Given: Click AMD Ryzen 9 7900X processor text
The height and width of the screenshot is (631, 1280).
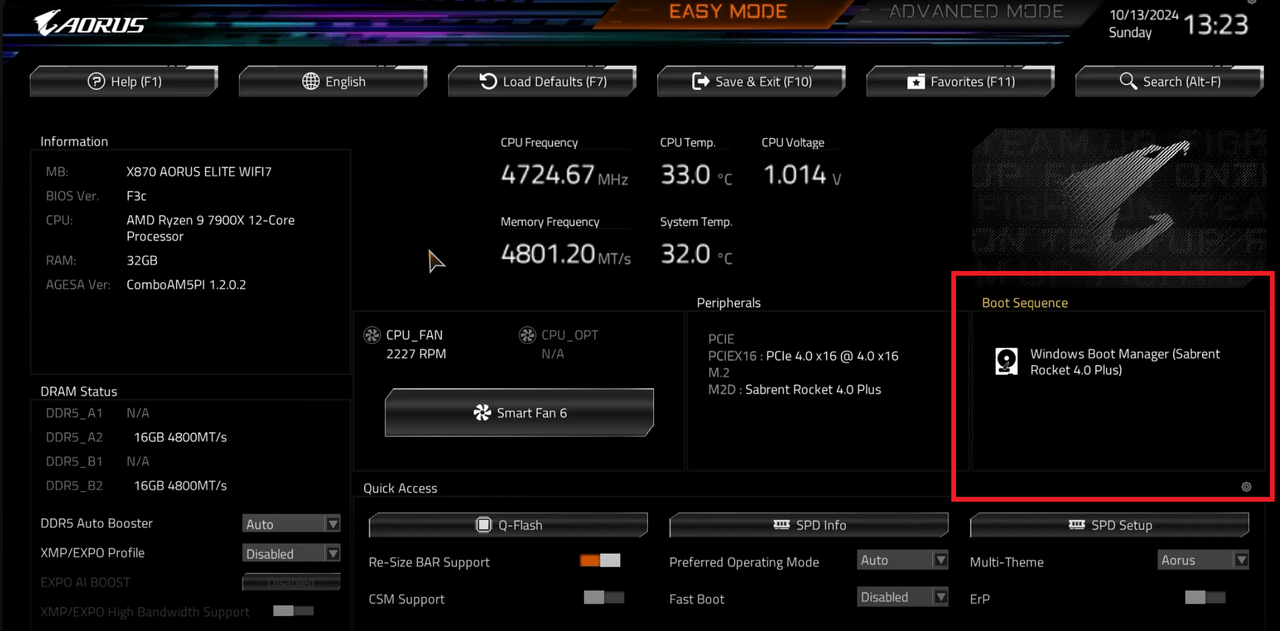Looking at the screenshot, I should click(x=211, y=228).
